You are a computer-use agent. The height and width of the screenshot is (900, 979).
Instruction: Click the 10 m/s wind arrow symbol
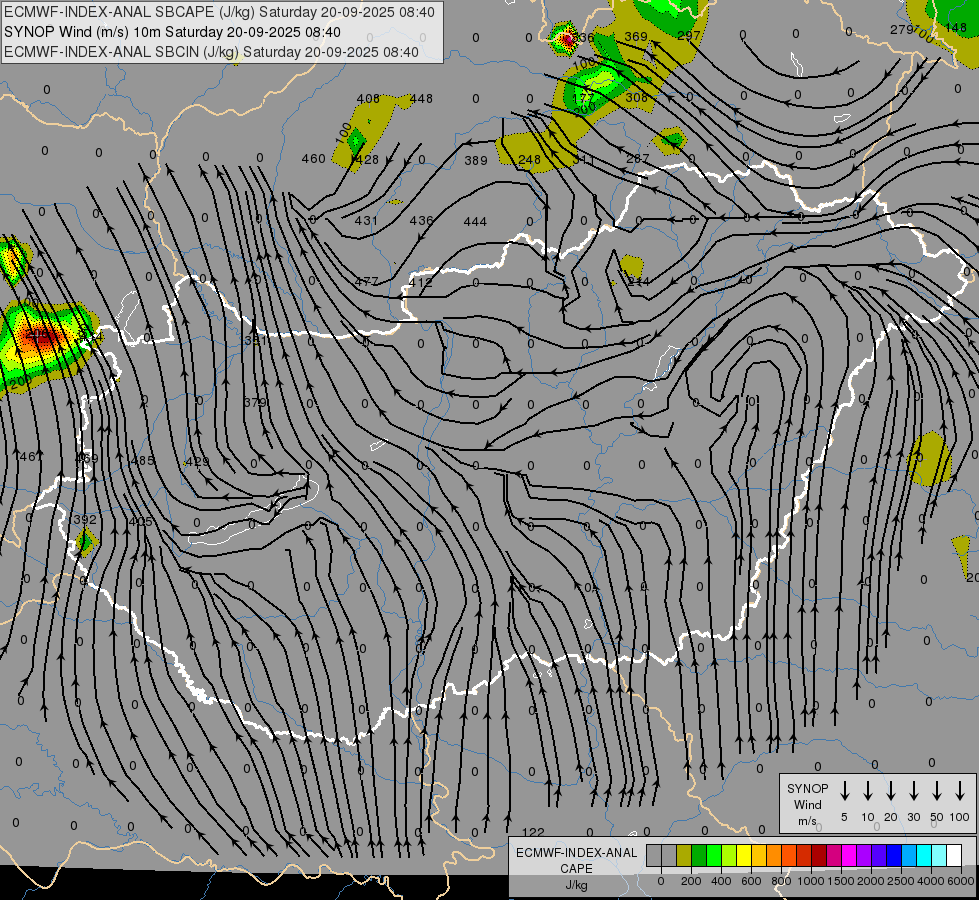coord(867,790)
